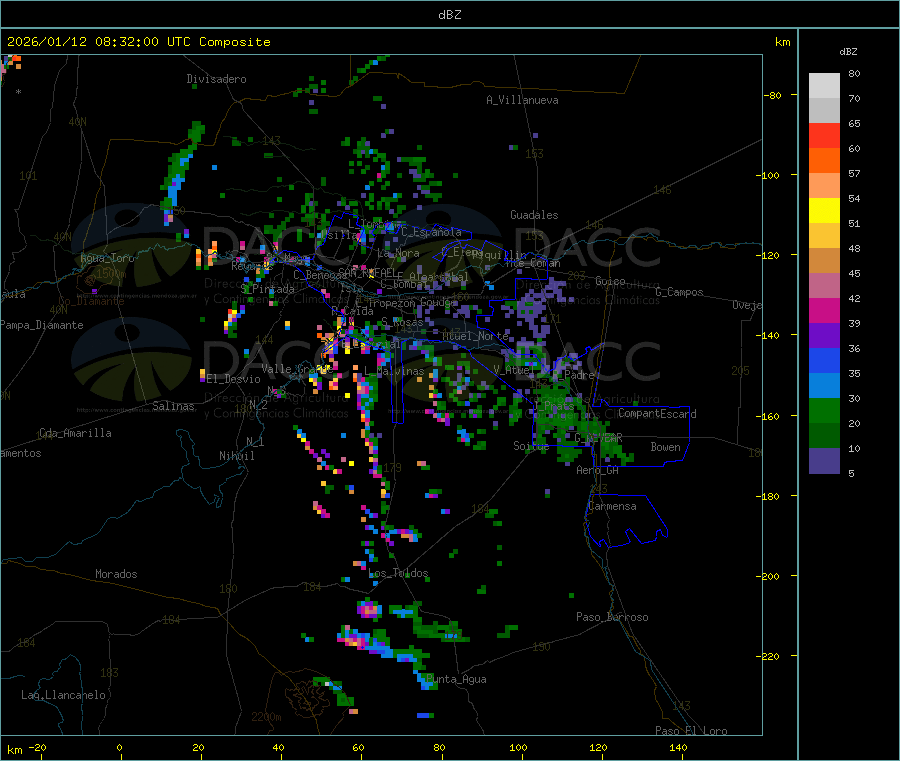
Task: Click the A_Villanueva location label
Action: click(x=522, y=100)
